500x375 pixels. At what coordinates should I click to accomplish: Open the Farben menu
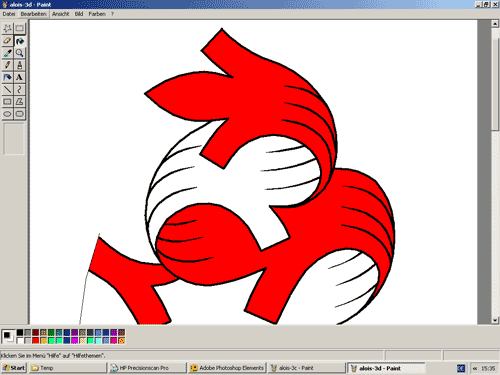click(x=97, y=14)
